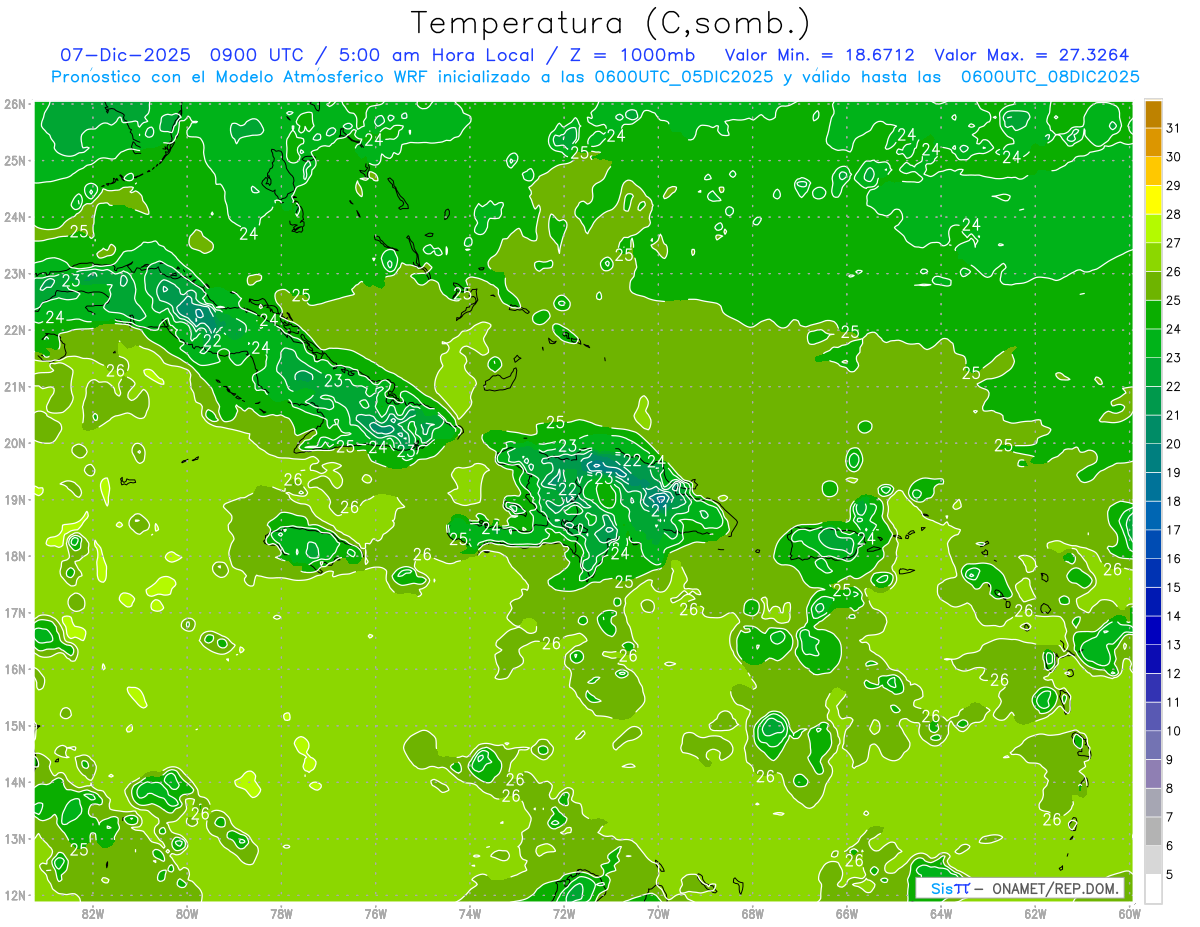Click the "60W" longitude axis label
The width and height of the screenshot is (1200, 927).
[x=1129, y=913]
